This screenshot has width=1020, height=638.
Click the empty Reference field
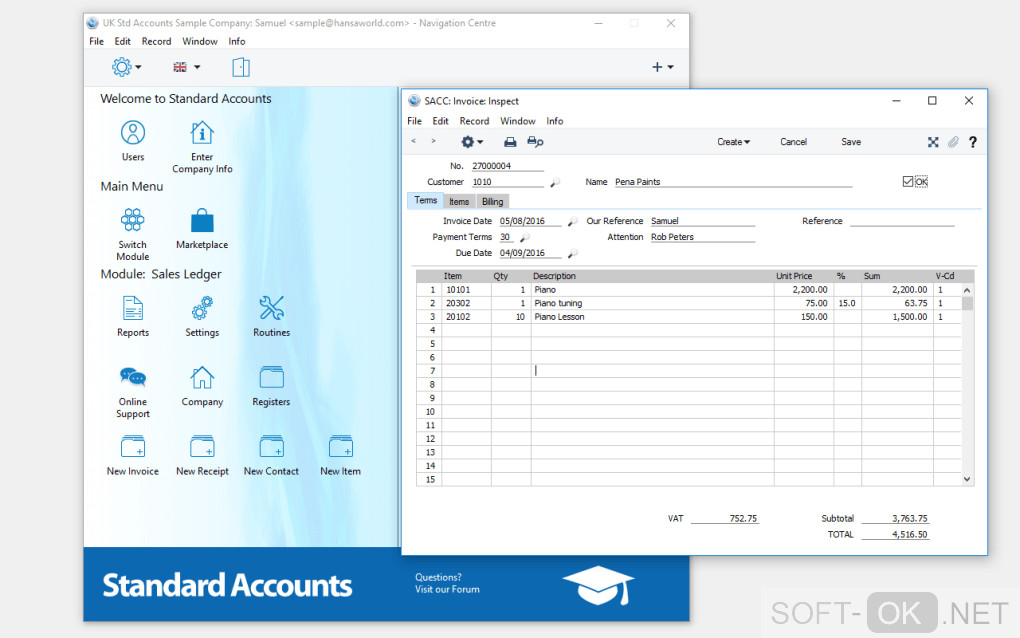[x=902, y=221]
